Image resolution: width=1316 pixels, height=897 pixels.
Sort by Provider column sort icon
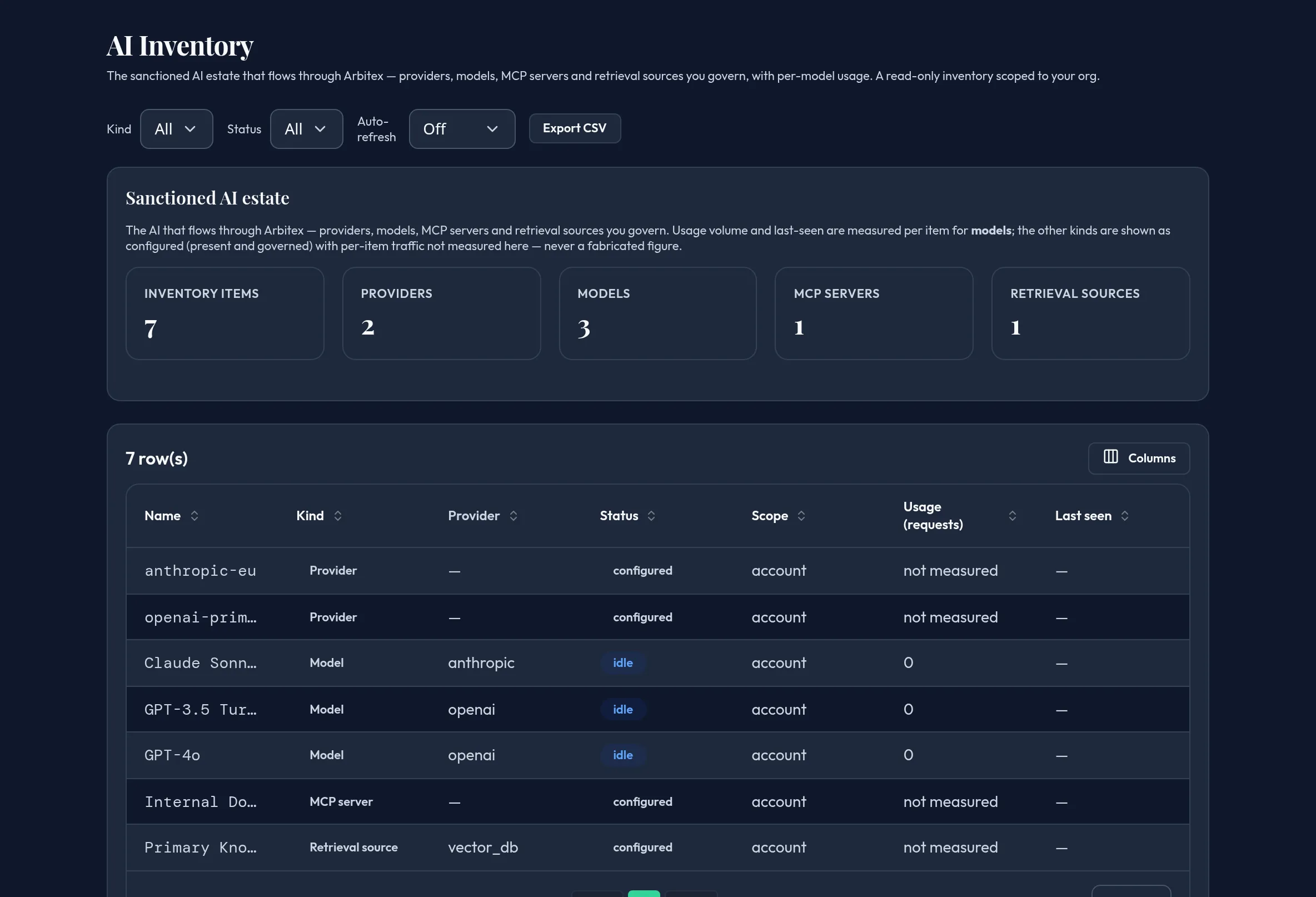coord(514,516)
